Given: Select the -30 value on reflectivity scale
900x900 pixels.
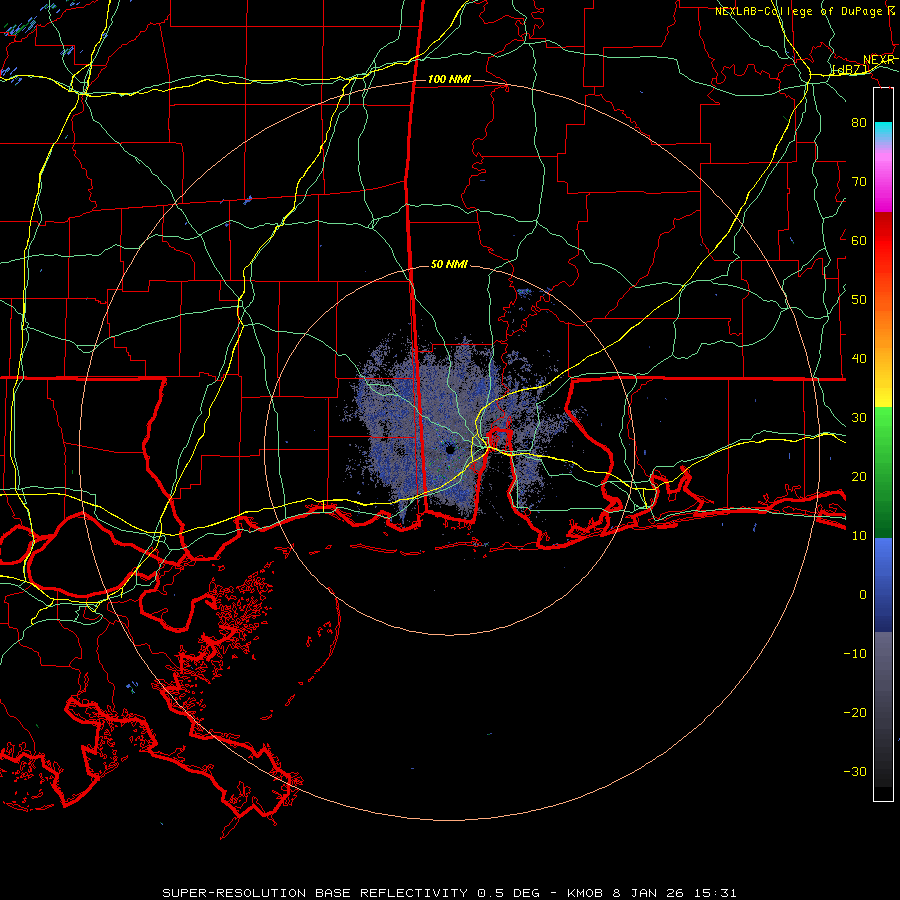Looking at the screenshot, I should [x=855, y=771].
